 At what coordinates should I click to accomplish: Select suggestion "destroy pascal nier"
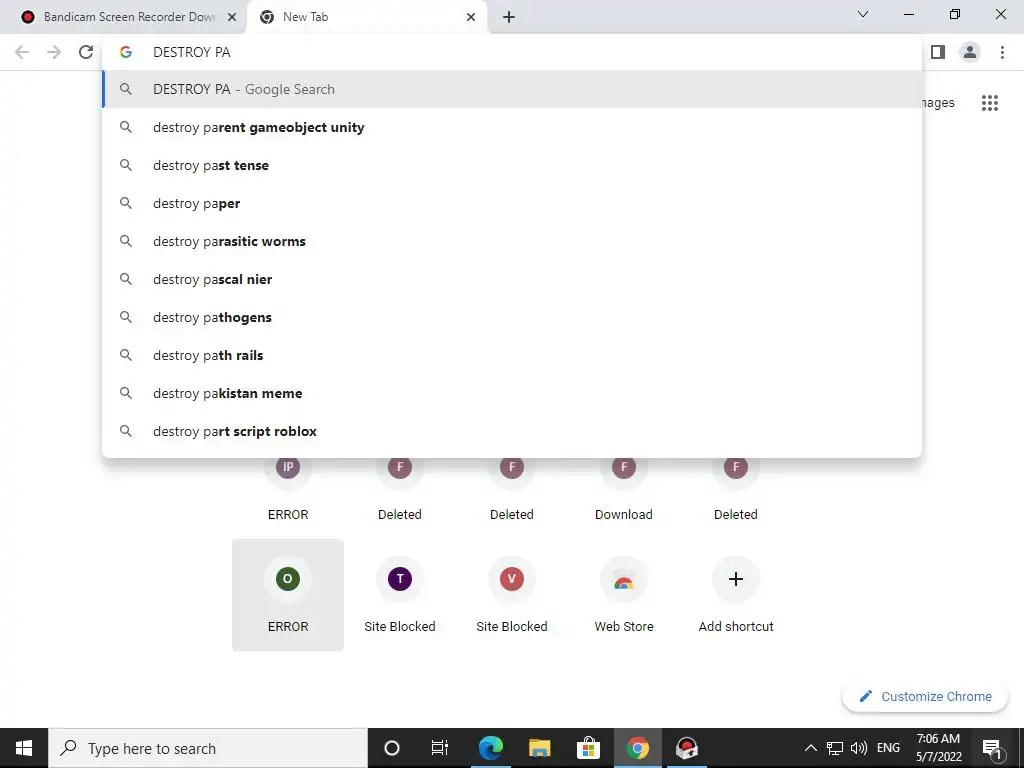[512, 280]
